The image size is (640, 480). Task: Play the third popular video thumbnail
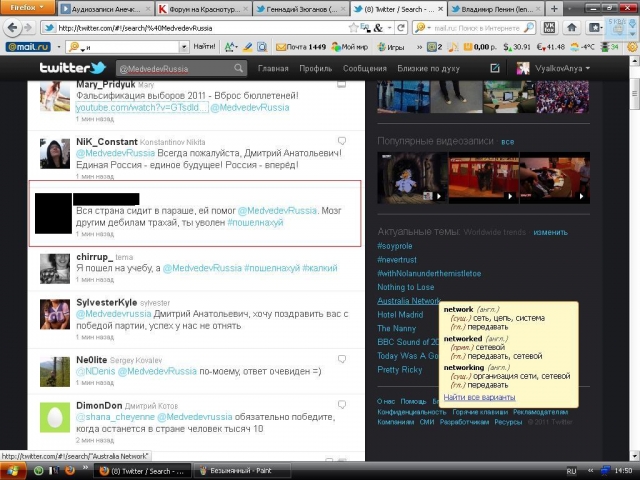click(x=555, y=178)
